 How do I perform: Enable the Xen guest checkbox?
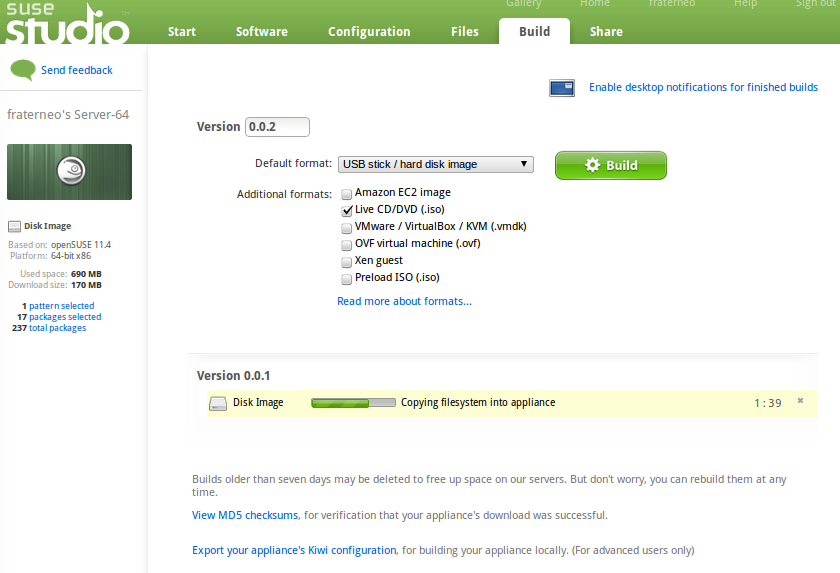coord(347,262)
